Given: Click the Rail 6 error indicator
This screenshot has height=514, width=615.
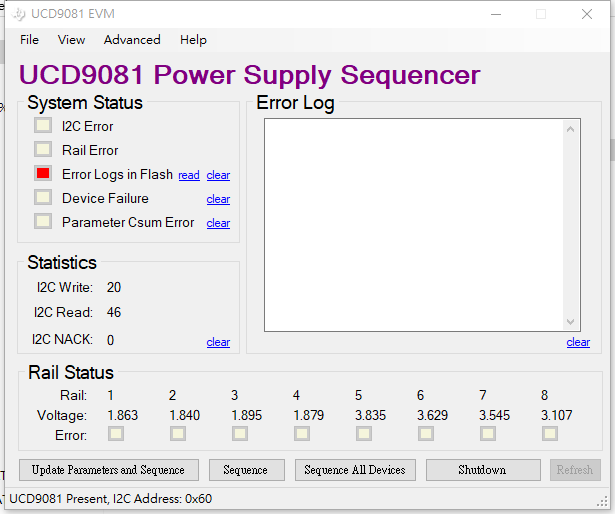Looking at the screenshot, I should [x=426, y=434].
